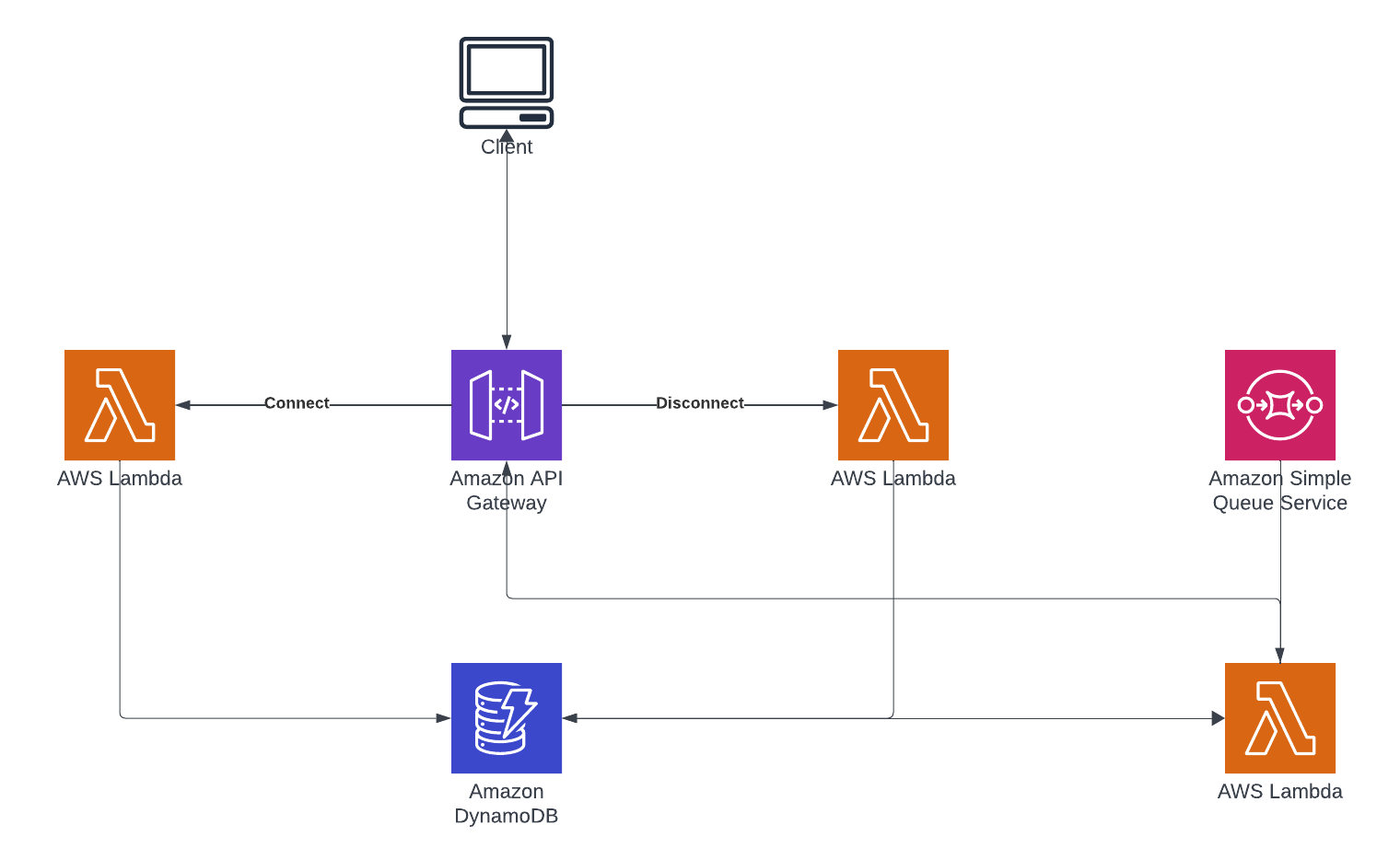Click the vertical line between Client and API Gateway

click(x=507, y=249)
